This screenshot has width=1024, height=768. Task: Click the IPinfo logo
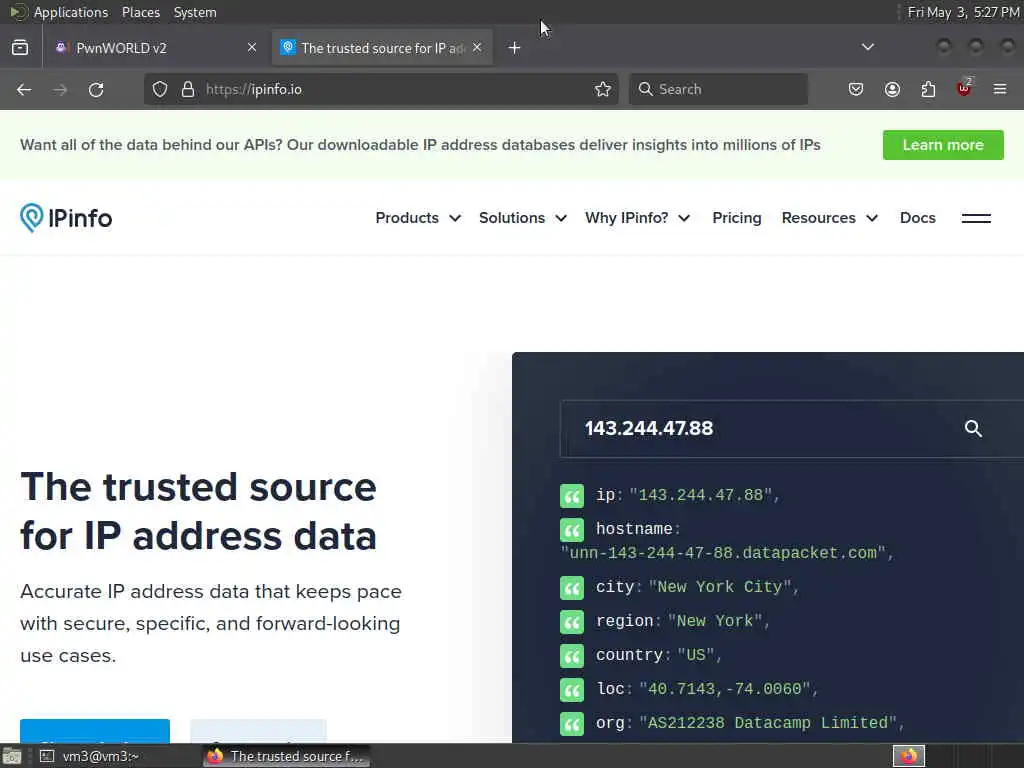(x=66, y=217)
